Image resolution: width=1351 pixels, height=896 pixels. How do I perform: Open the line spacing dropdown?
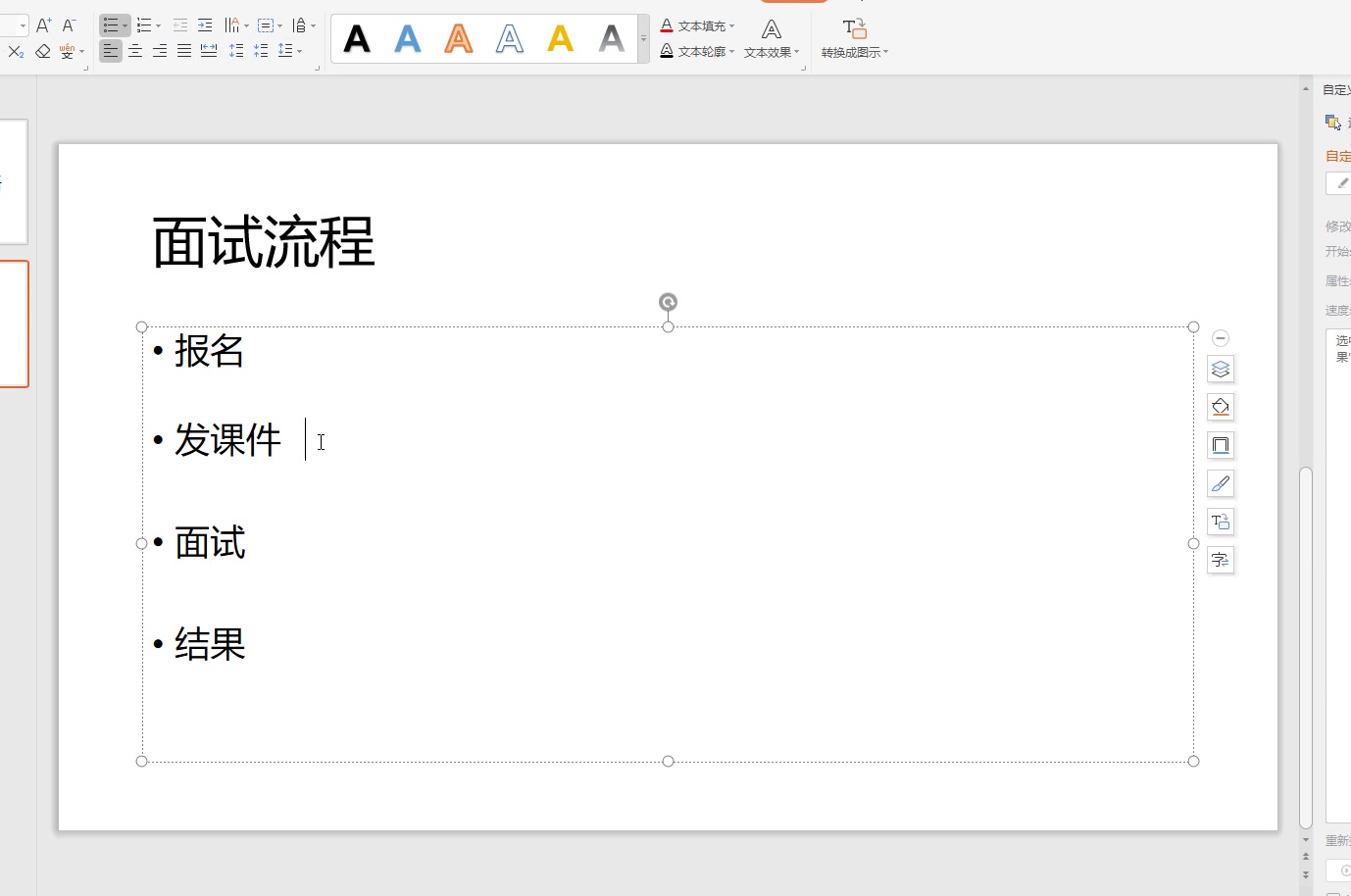290,51
